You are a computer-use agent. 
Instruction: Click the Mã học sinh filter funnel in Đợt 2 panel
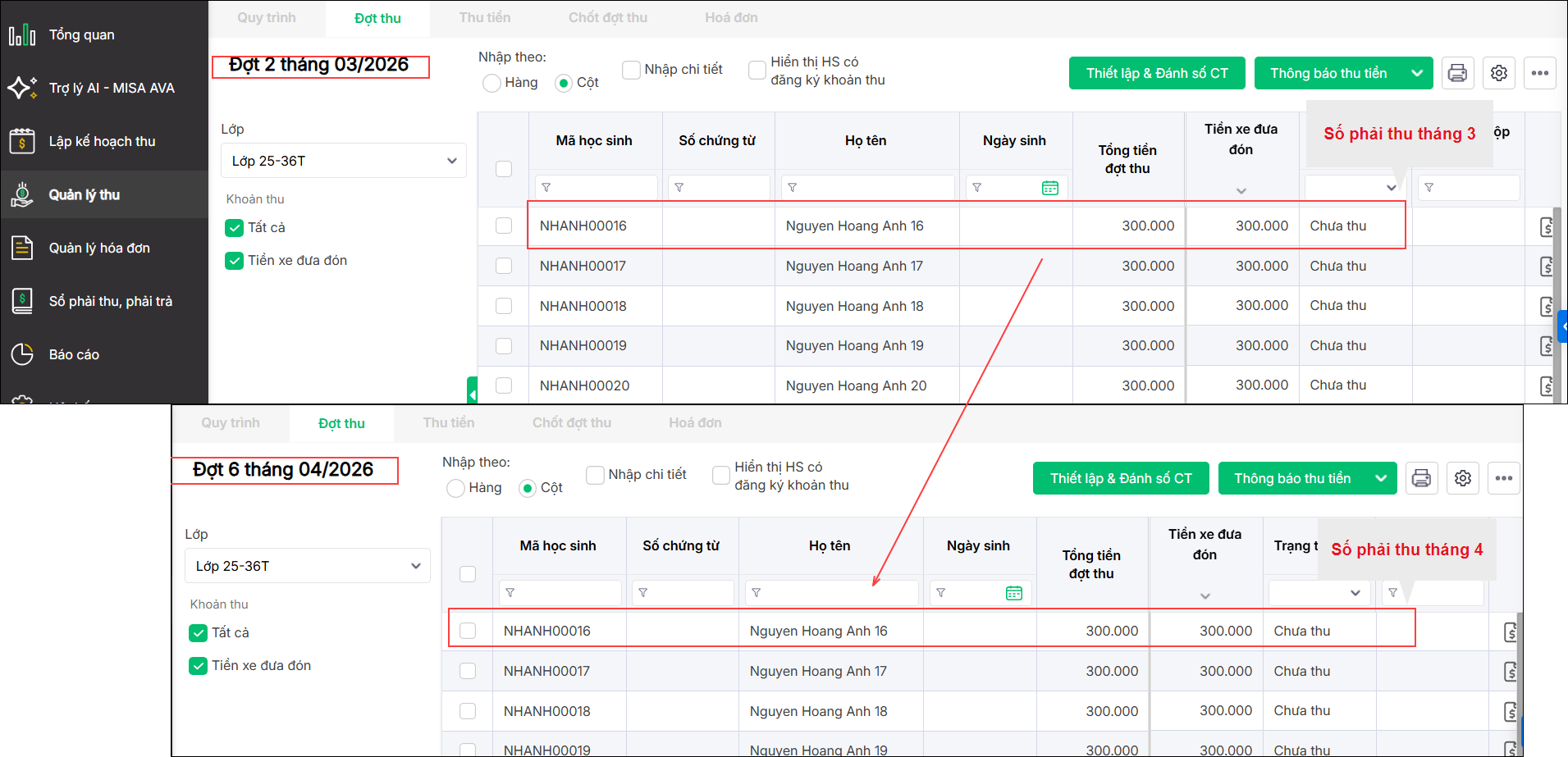coord(546,188)
